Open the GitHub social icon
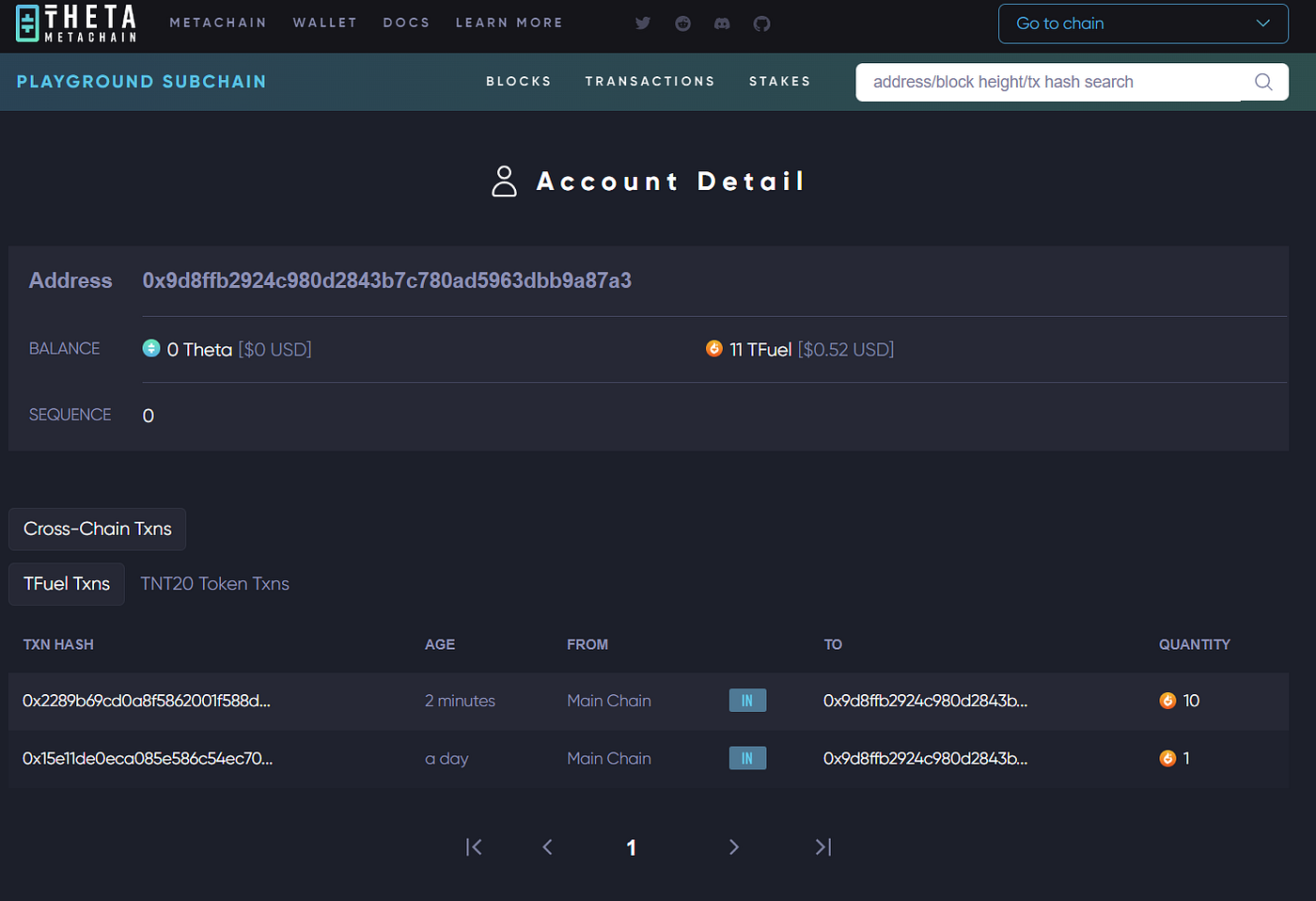 (761, 24)
